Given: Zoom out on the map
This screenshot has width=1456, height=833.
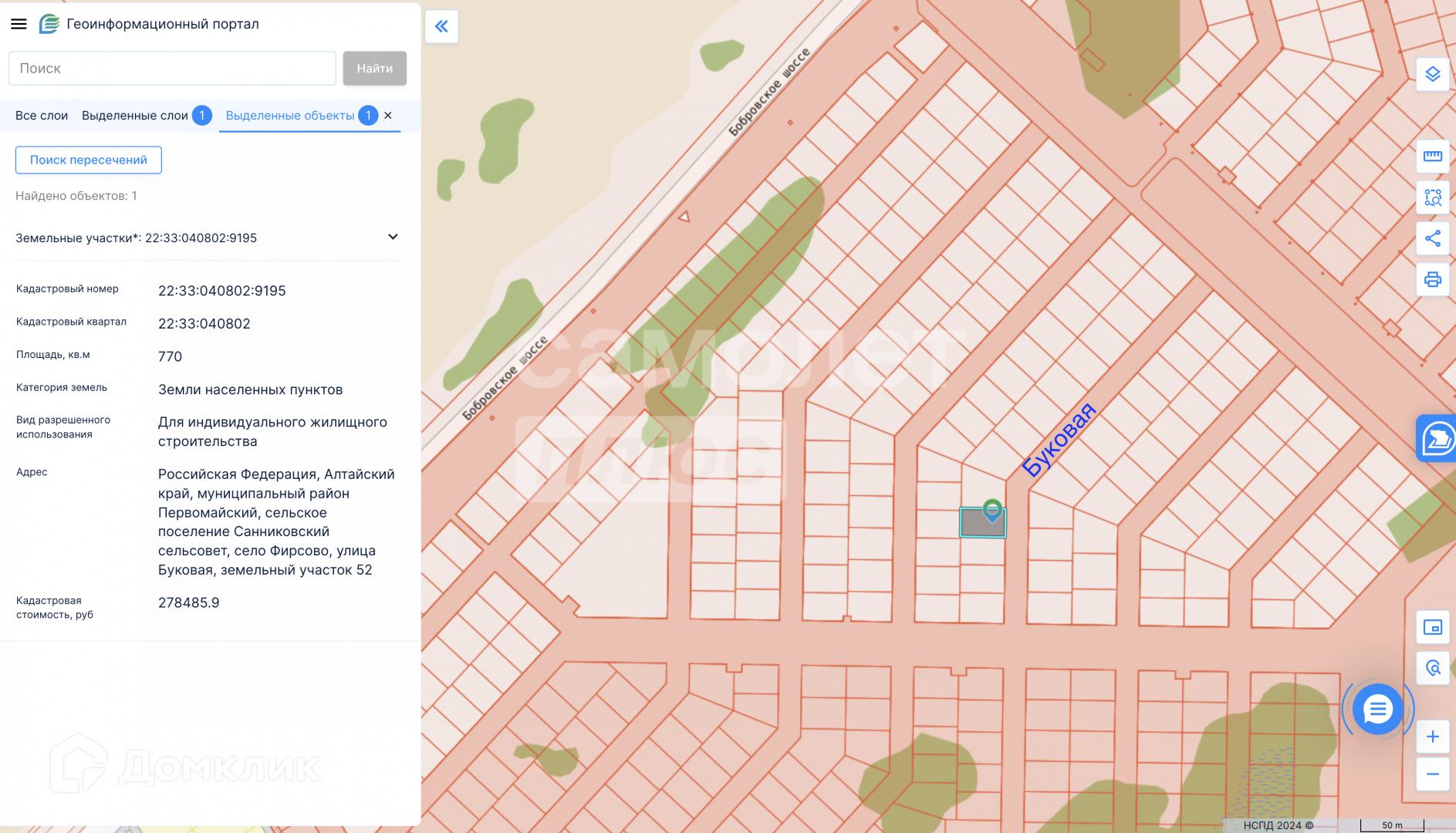Looking at the screenshot, I should point(1432,774).
